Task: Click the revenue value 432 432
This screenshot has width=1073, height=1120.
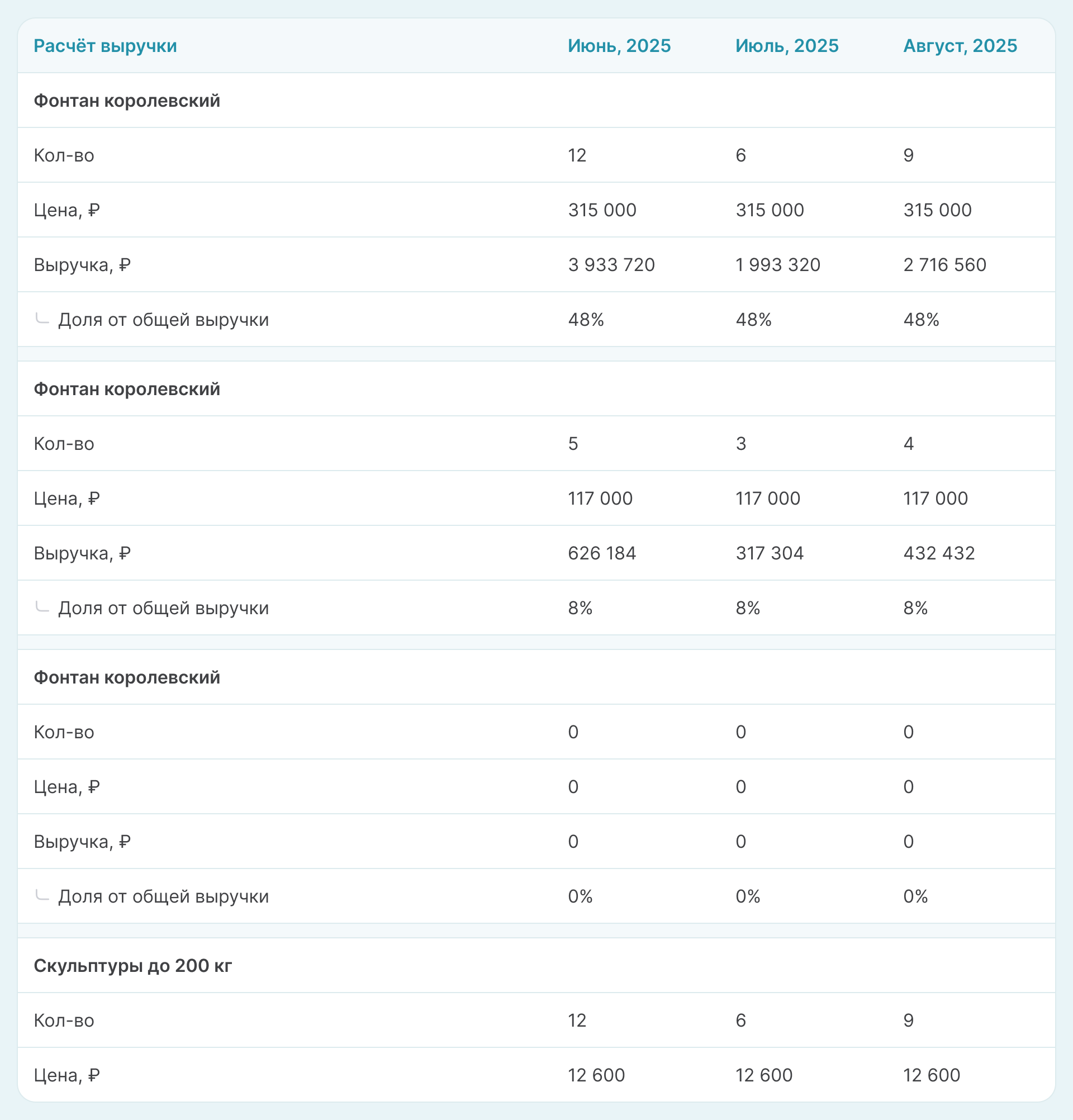Action: coord(939,553)
